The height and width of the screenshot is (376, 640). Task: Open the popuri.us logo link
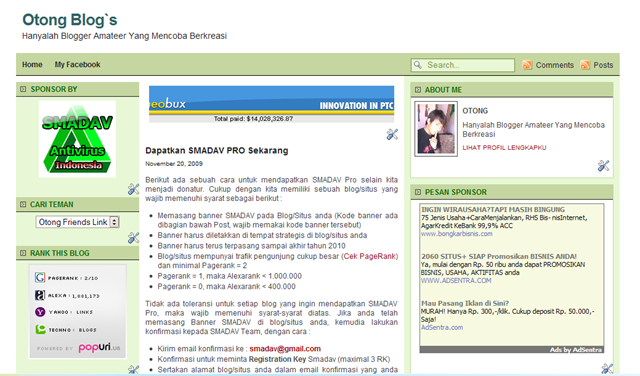pyautogui.click(x=99, y=347)
